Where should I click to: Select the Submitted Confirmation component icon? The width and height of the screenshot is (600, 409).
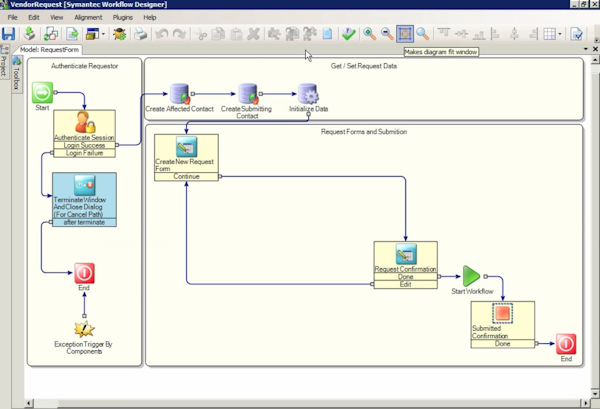pos(502,313)
